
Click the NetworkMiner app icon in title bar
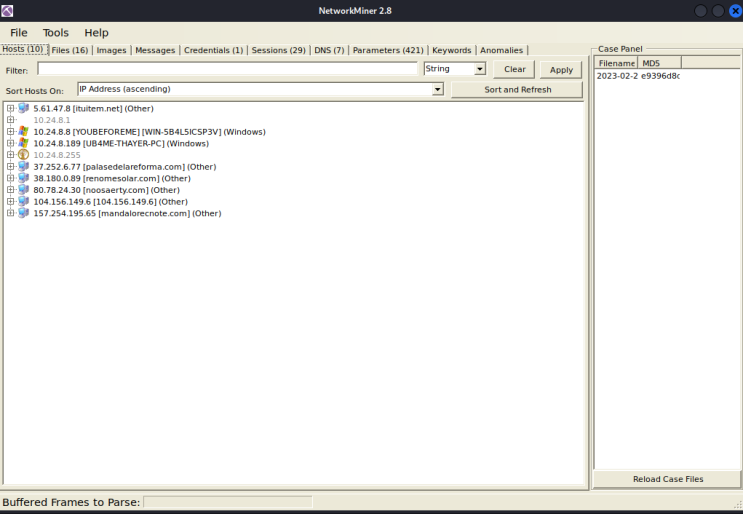tap(7, 10)
